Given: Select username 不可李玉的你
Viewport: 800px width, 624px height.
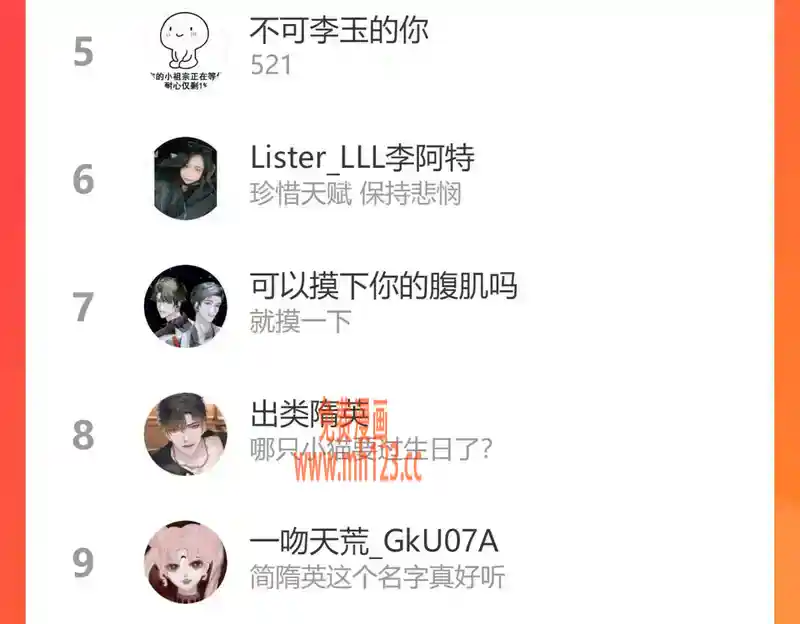Looking at the screenshot, I should pyautogui.click(x=339, y=30).
